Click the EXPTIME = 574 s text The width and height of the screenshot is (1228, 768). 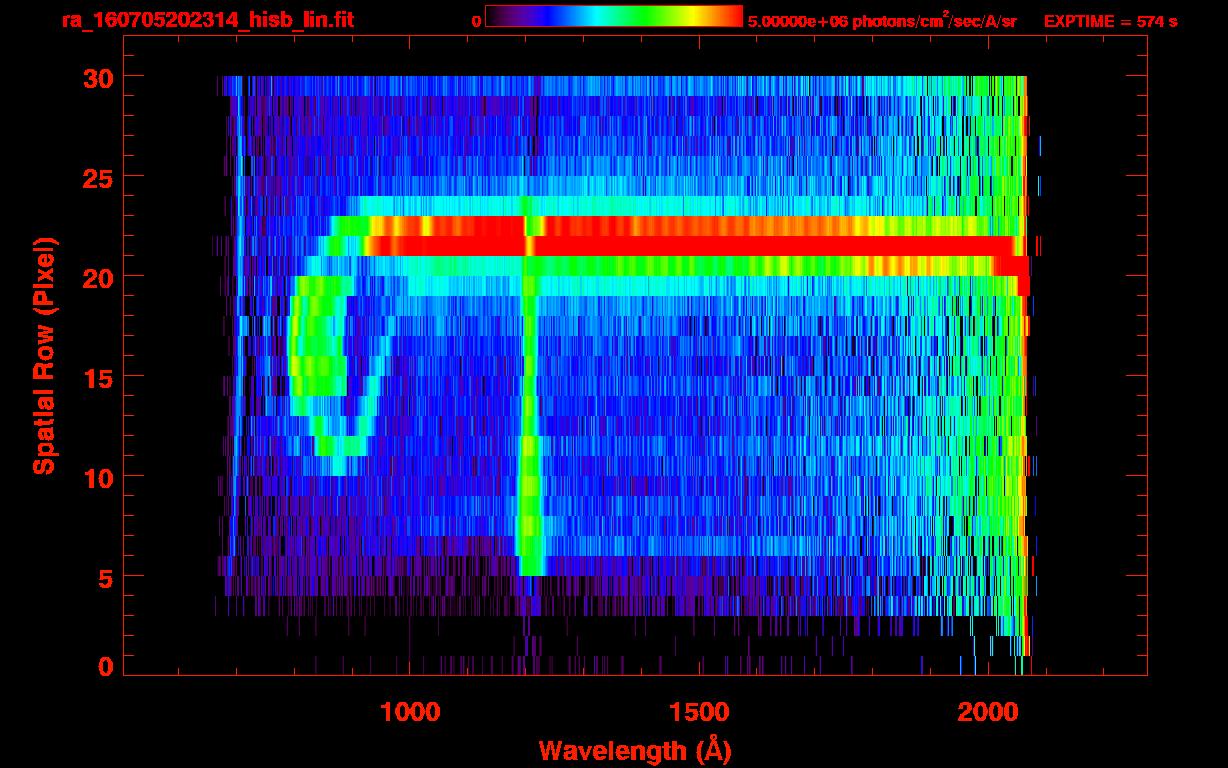click(1110, 21)
